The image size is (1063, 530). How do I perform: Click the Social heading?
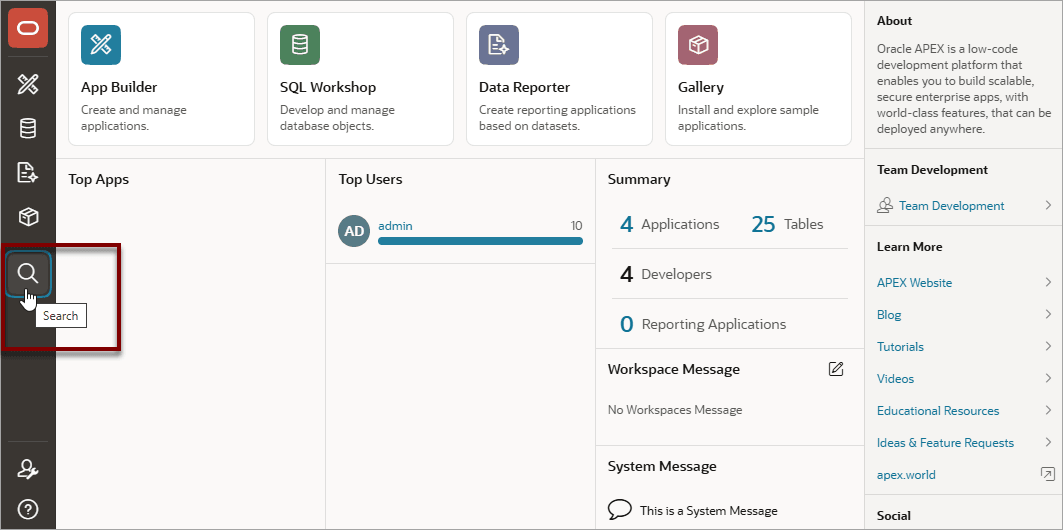[894, 516]
